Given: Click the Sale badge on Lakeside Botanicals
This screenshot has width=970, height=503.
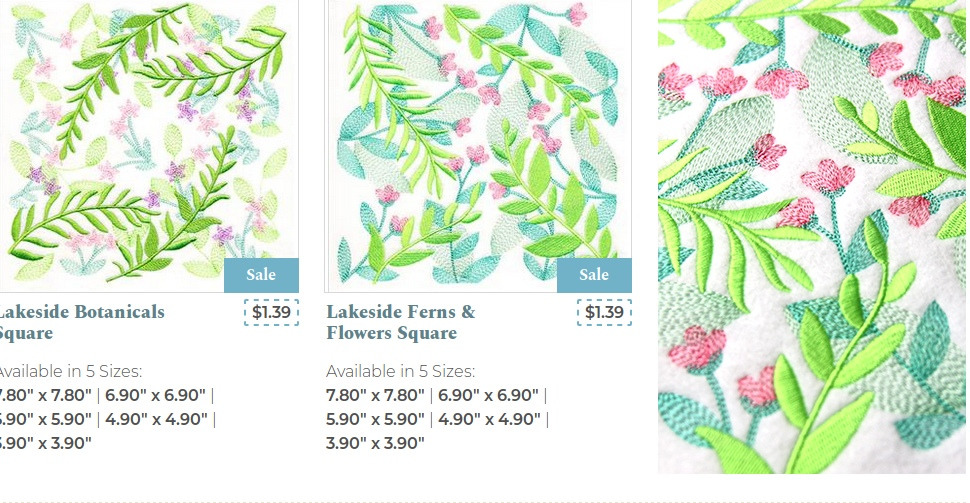Looking at the screenshot, I should click(x=261, y=275).
